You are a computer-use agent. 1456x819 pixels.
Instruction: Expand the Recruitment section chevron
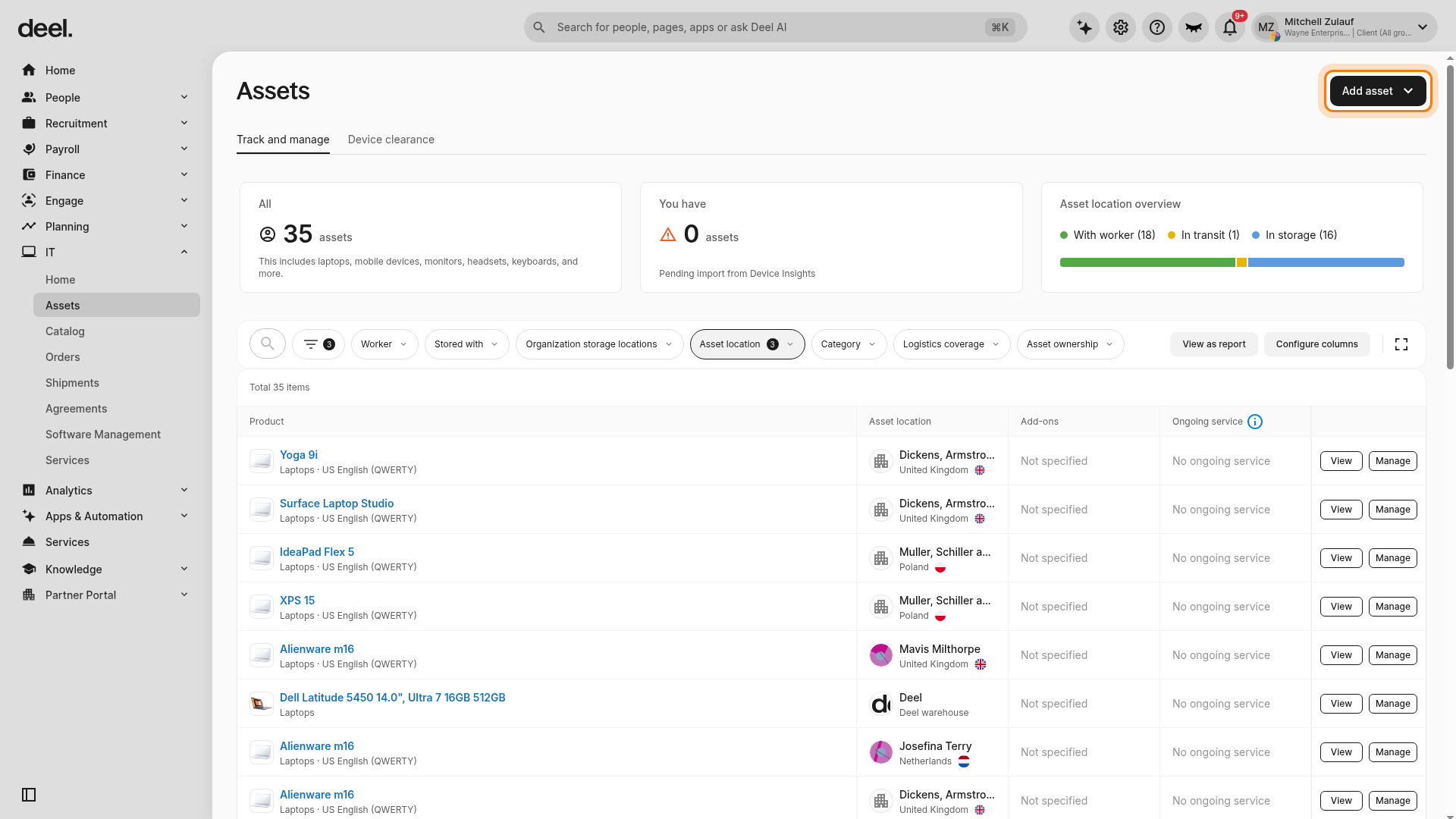tap(184, 123)
